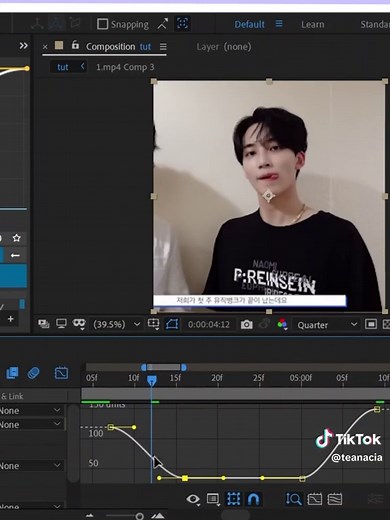Click the star icon in the left panel
The height and width of the screenshot is (520, 390).
pos(16,238)
